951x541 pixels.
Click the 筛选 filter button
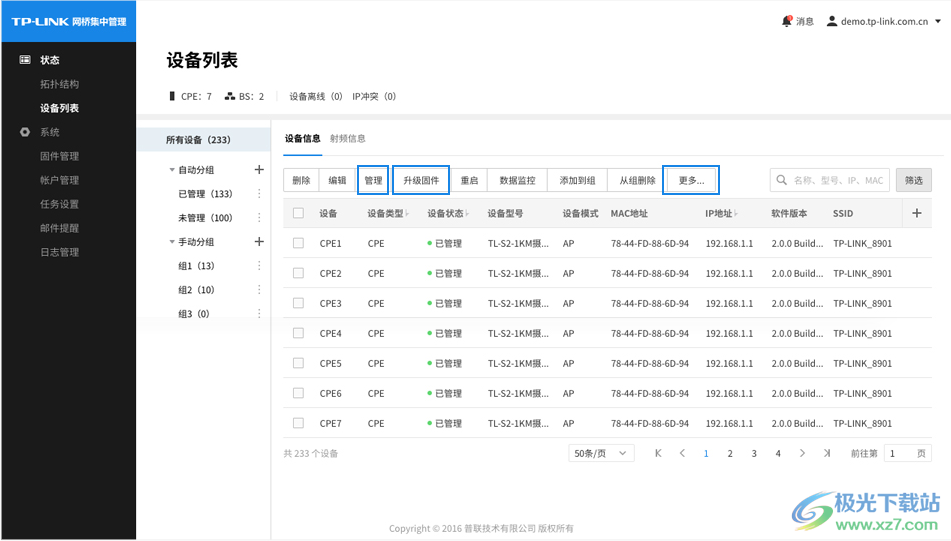[913, 180]
